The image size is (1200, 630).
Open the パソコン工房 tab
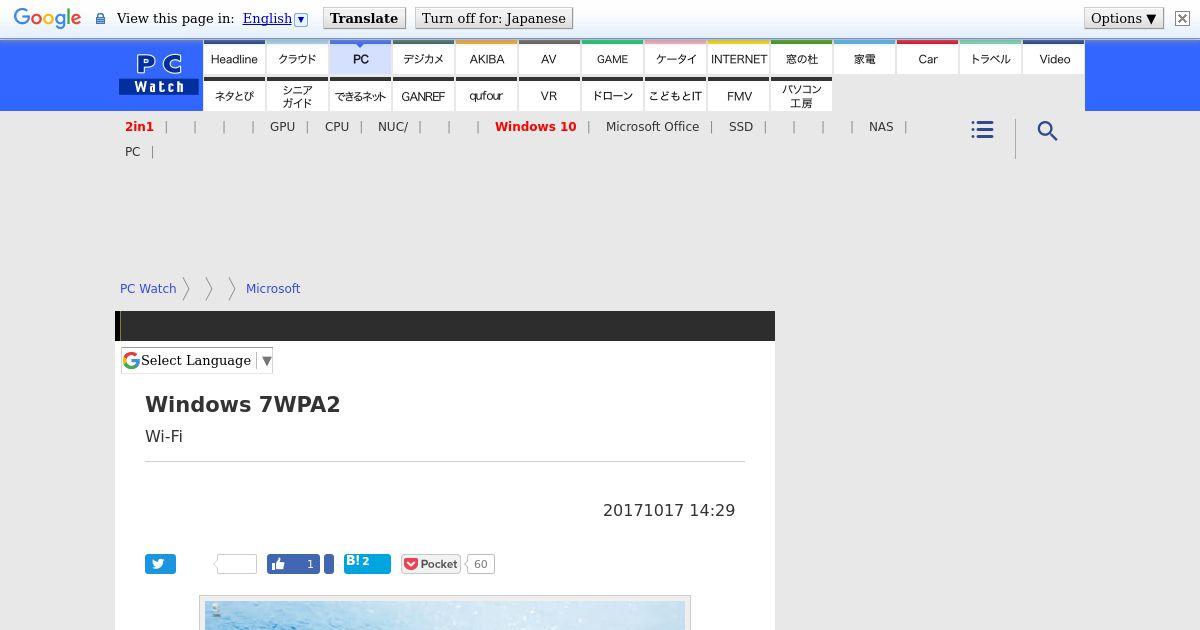pyautogui.click(x=801, y=95)
